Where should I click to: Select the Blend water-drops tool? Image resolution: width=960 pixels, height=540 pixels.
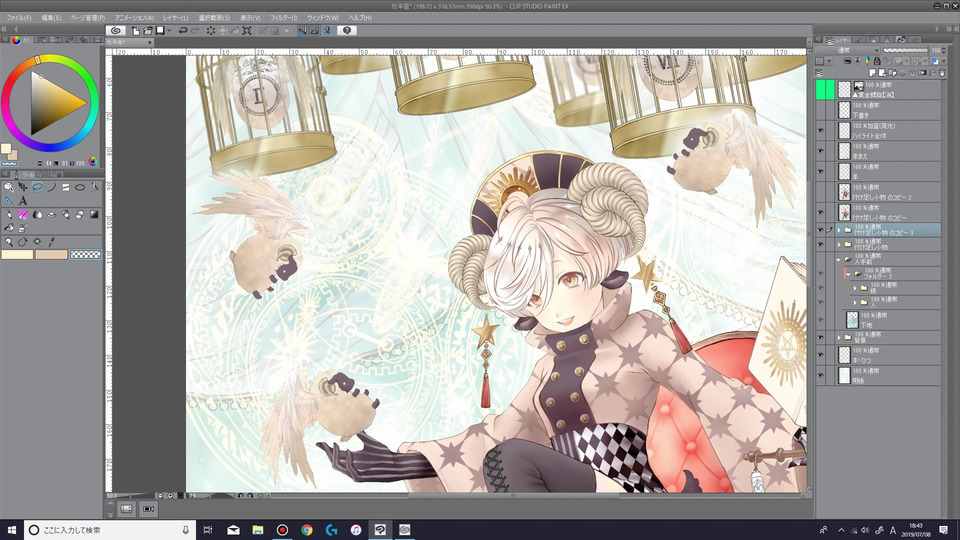(x=37, y=214)
